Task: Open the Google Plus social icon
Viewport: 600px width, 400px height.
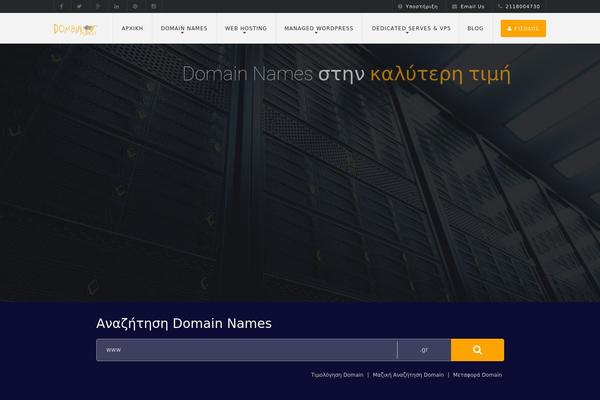Action: tap(98, 6)
